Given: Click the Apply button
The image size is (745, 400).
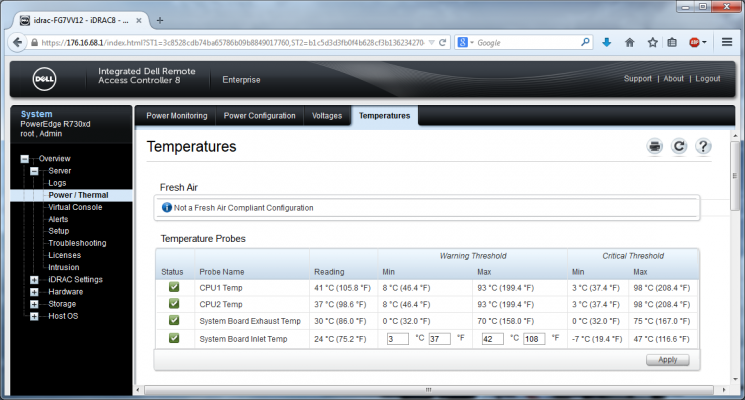Looking at the screenshot, I should point(668,360).
